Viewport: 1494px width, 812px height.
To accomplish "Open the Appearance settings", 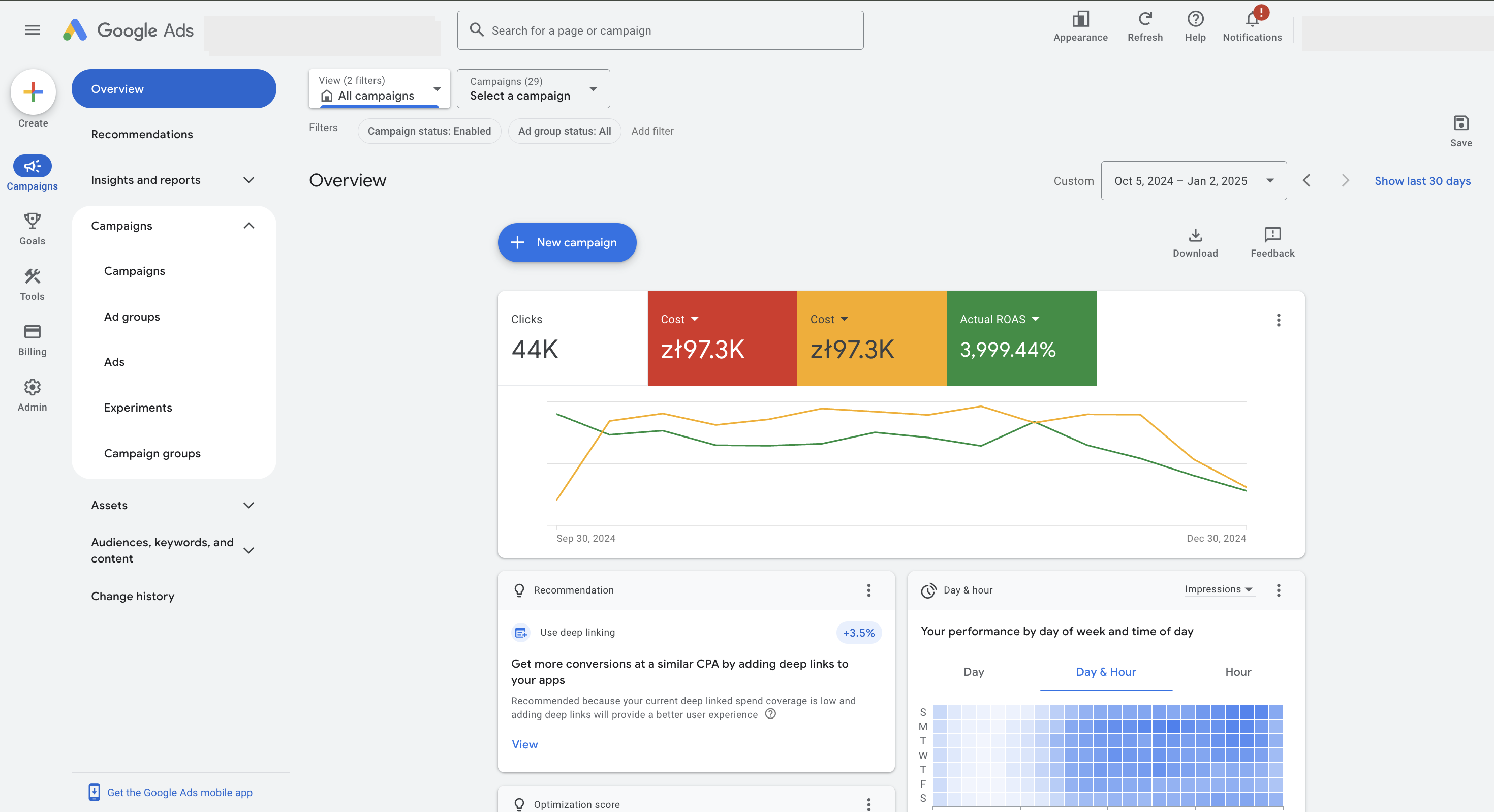I will tap(1080, 27).
